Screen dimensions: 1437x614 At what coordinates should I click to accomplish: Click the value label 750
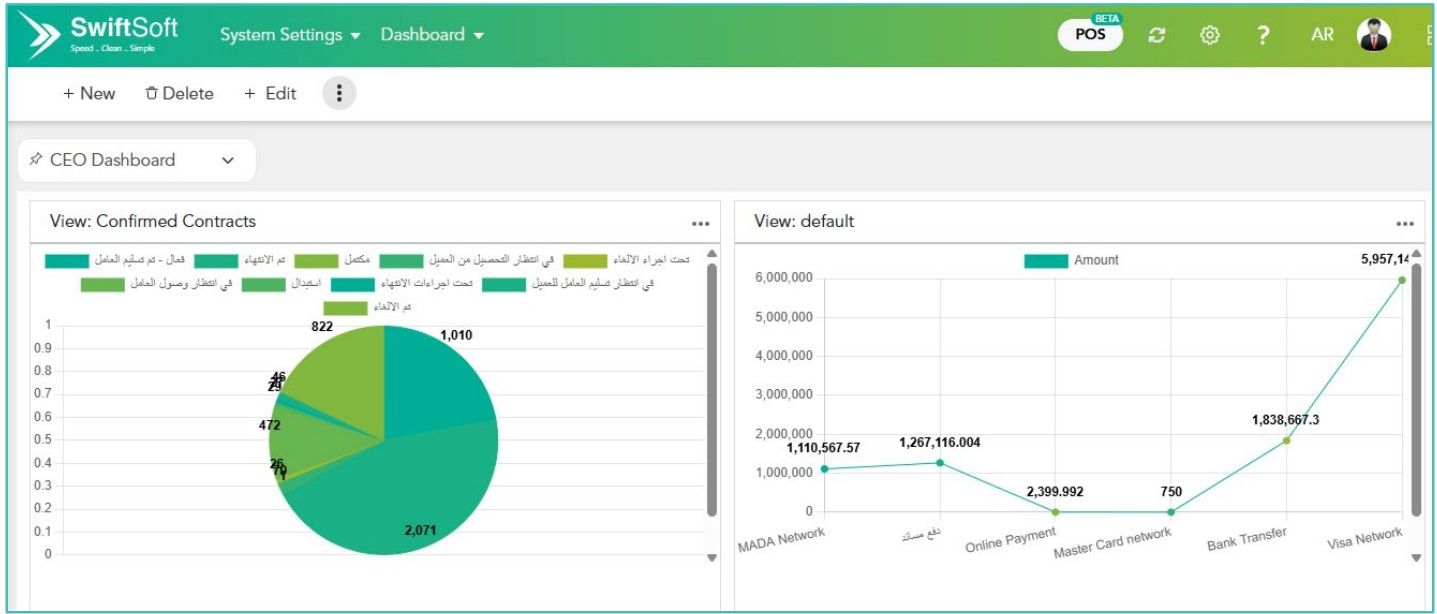tap(1171, 492)
